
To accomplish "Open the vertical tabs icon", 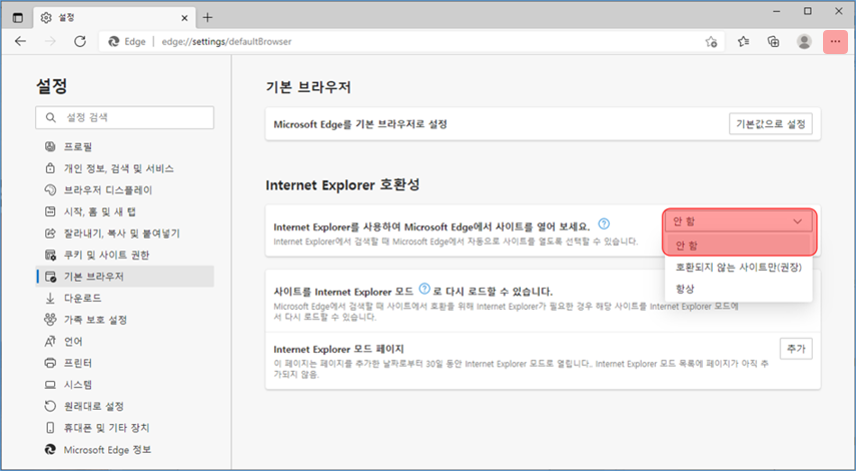I will pyautogui.click(x=18, y=17).
